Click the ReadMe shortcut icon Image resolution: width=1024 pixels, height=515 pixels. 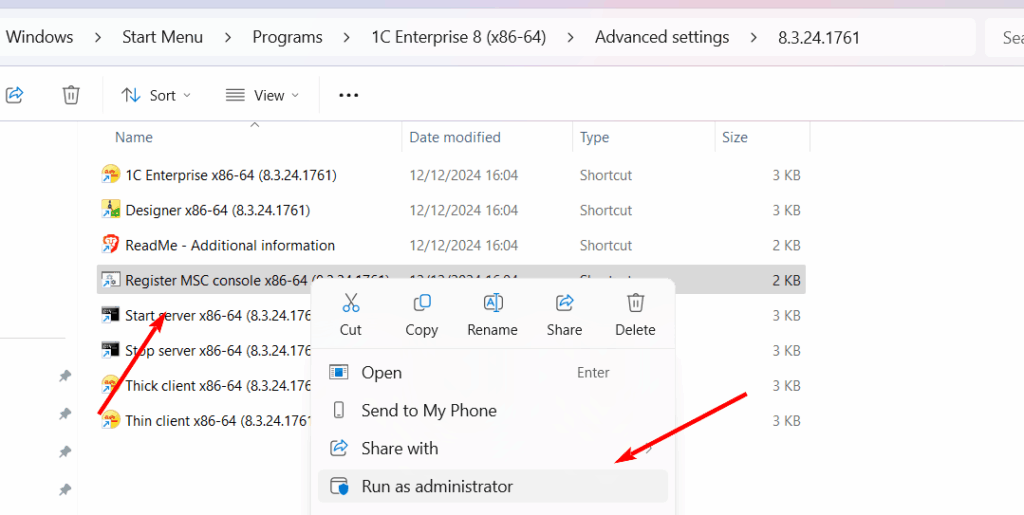coord(110,245)
